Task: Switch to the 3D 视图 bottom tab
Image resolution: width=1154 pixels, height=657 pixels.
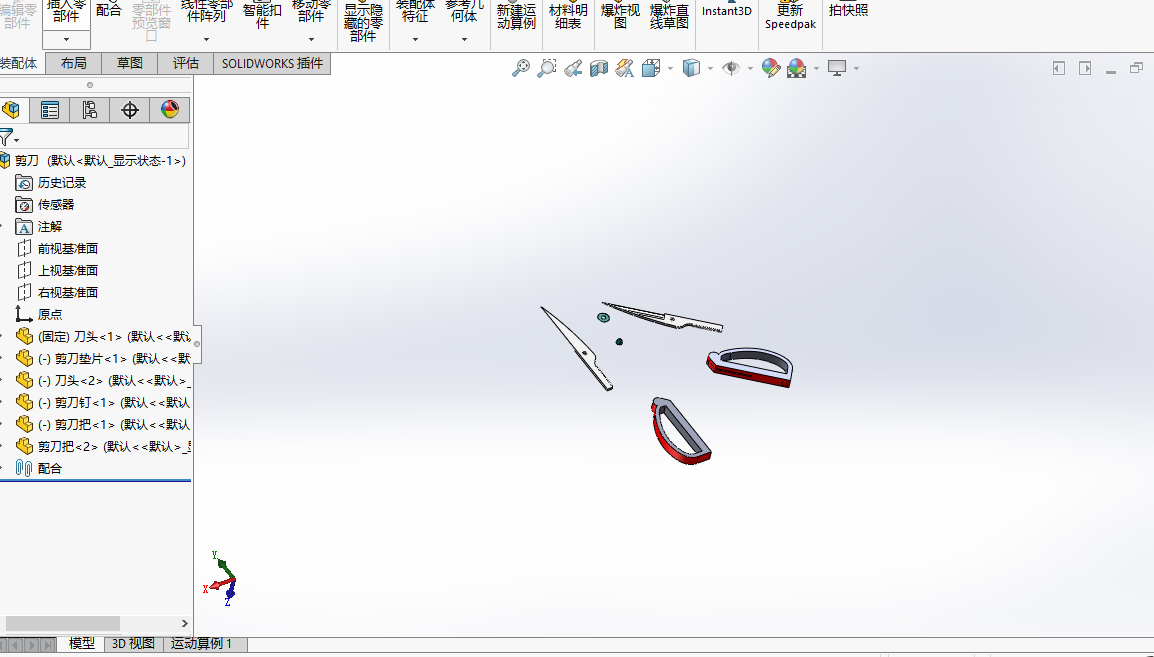Action: tap(133, 644)
